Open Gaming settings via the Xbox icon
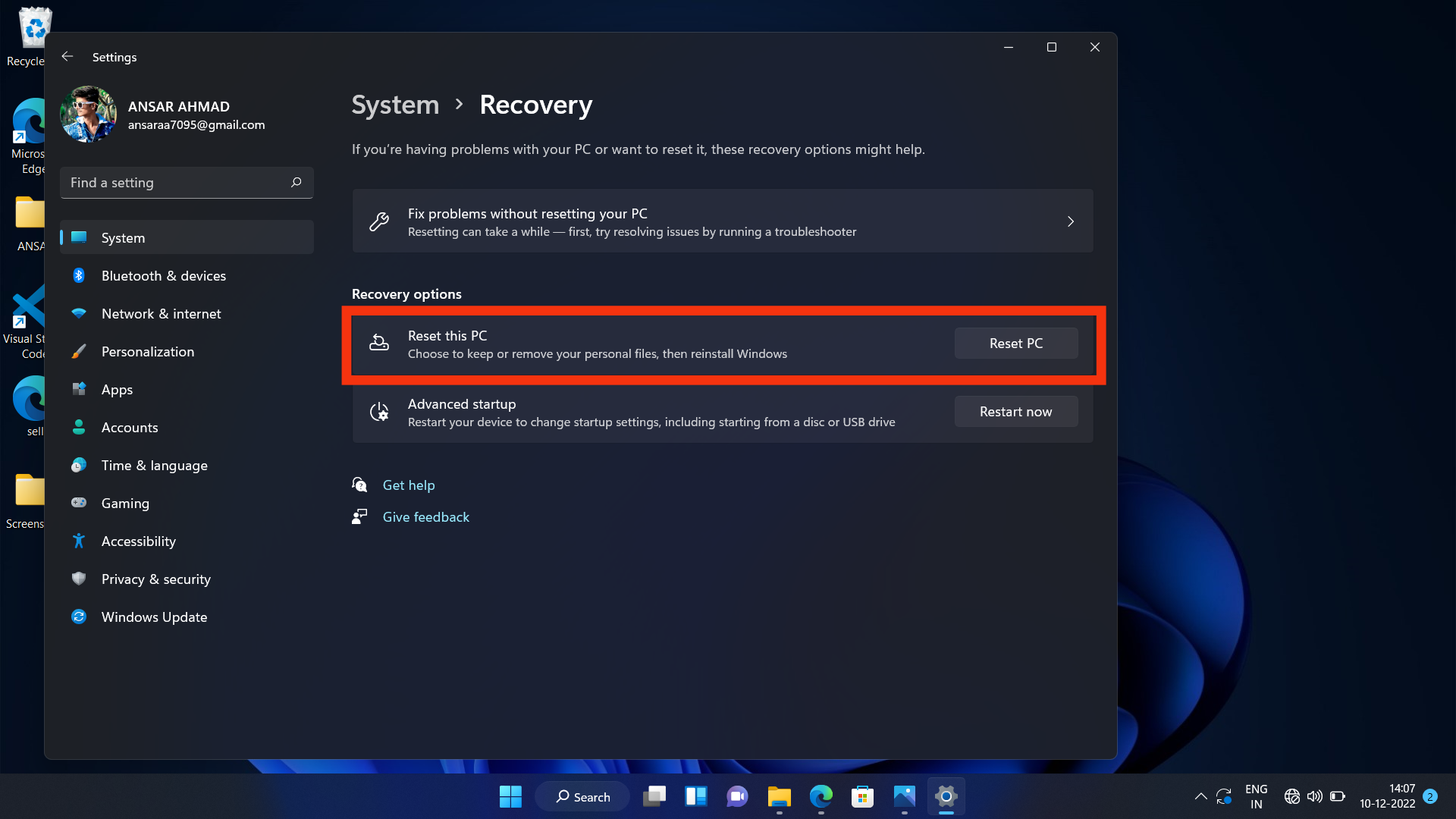This screenshot has height=819, width=1456. (80, 503)
